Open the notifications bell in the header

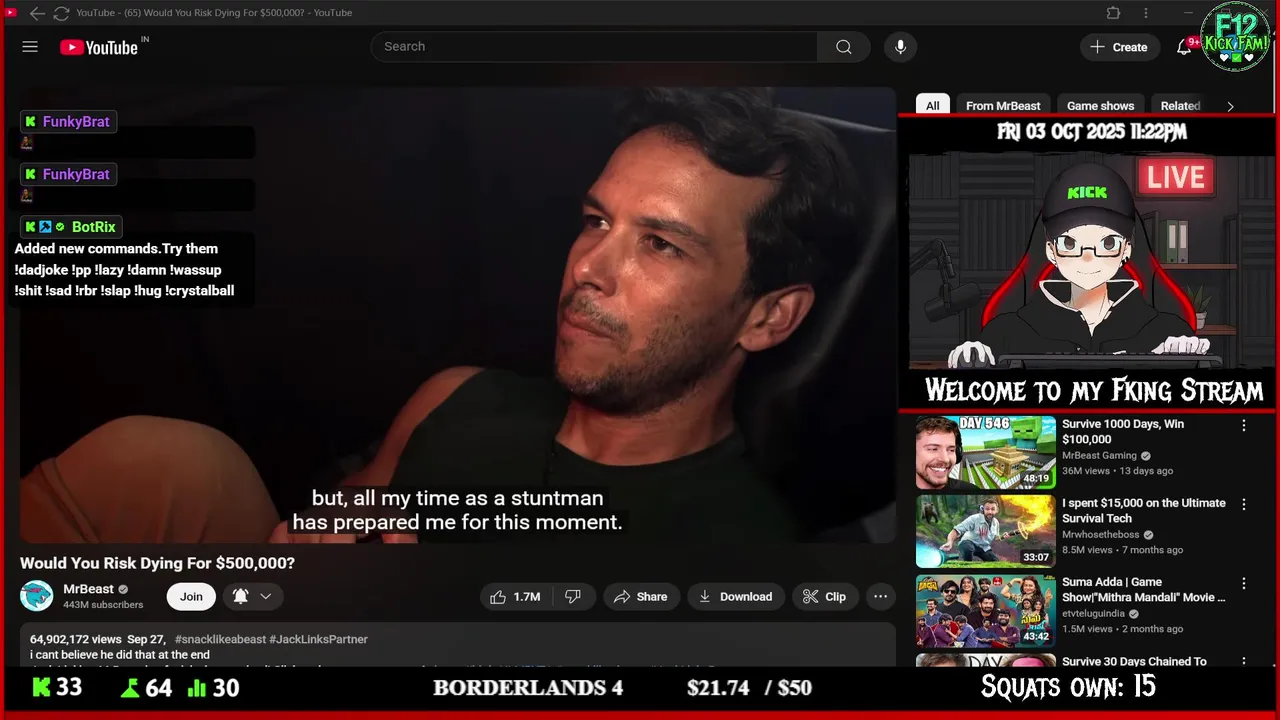[1184, 47]
